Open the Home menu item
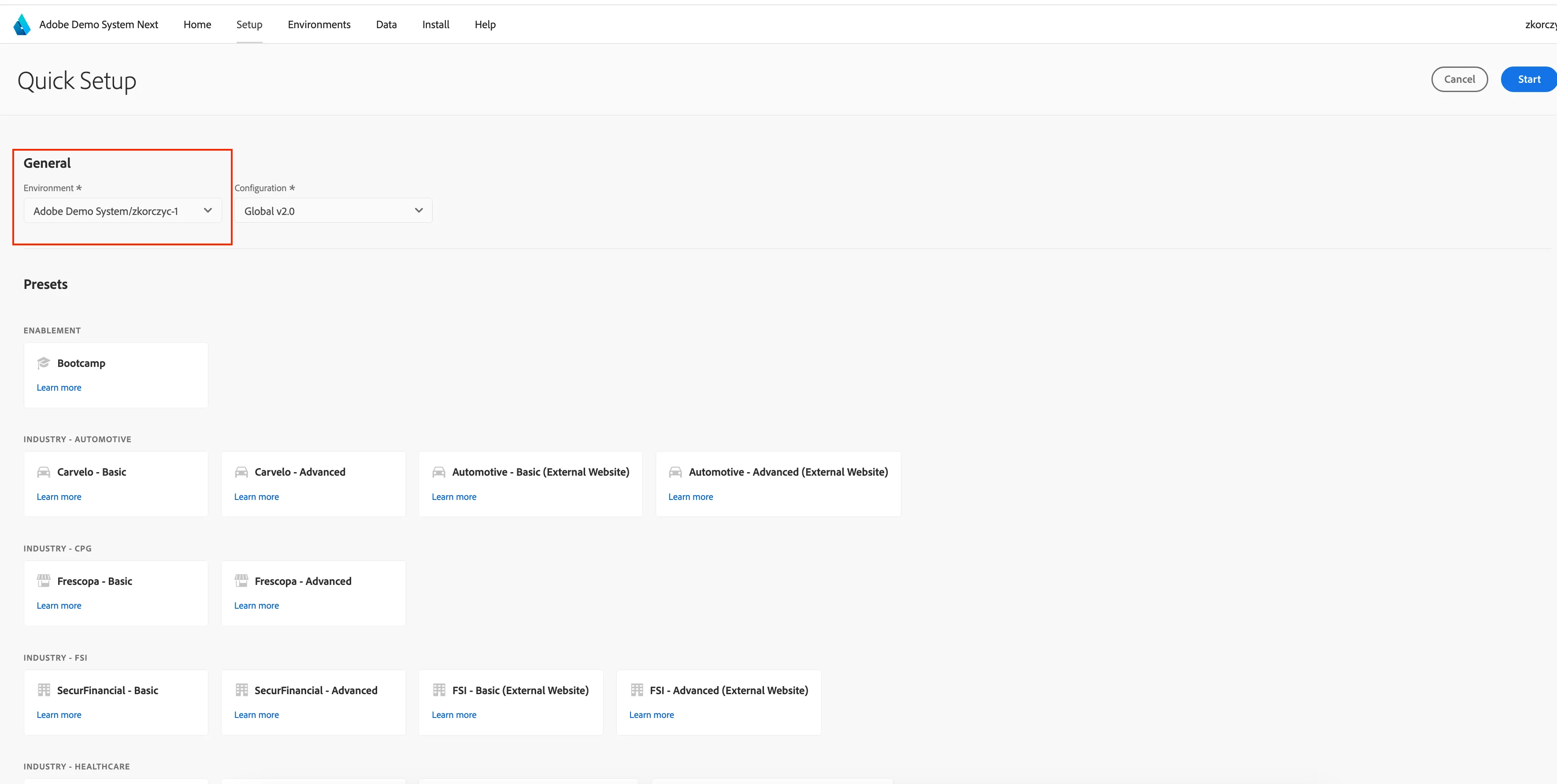1557x784 pixels. coord(197,25)
